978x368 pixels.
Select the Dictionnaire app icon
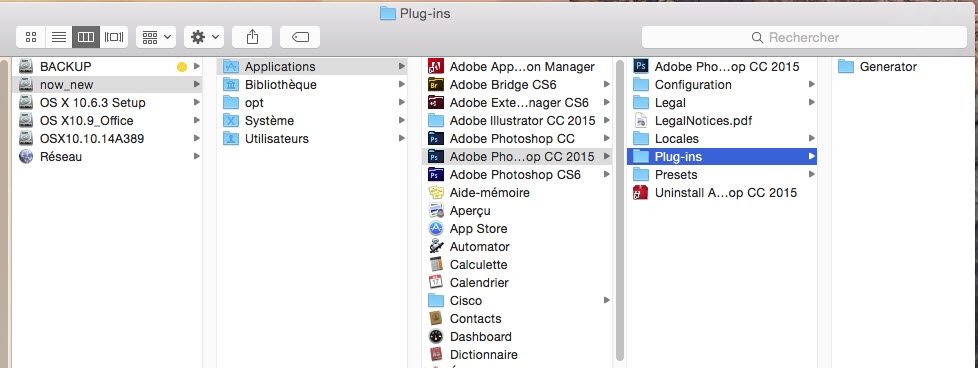(436, 355)
